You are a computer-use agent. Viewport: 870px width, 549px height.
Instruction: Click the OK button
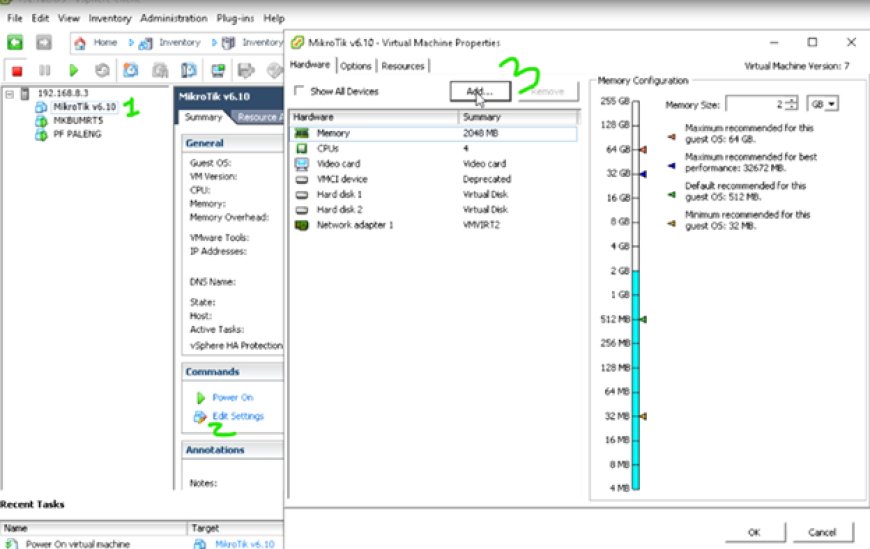[754, 532]
